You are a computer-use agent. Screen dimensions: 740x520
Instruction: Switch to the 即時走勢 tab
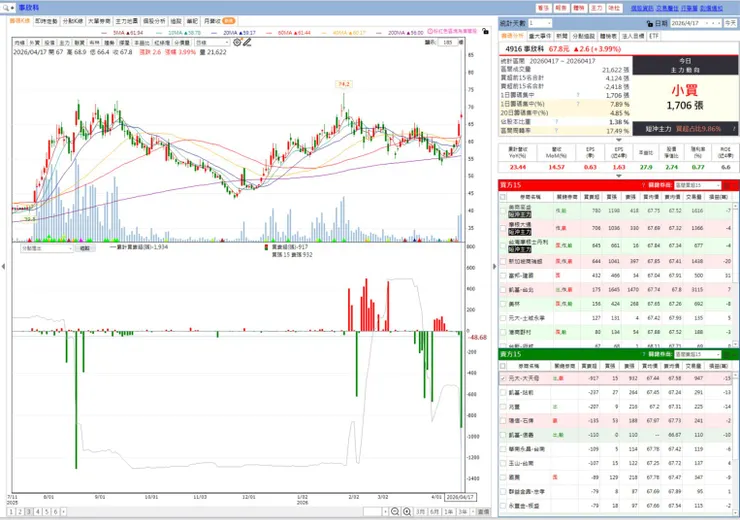[x=46, y=21]
